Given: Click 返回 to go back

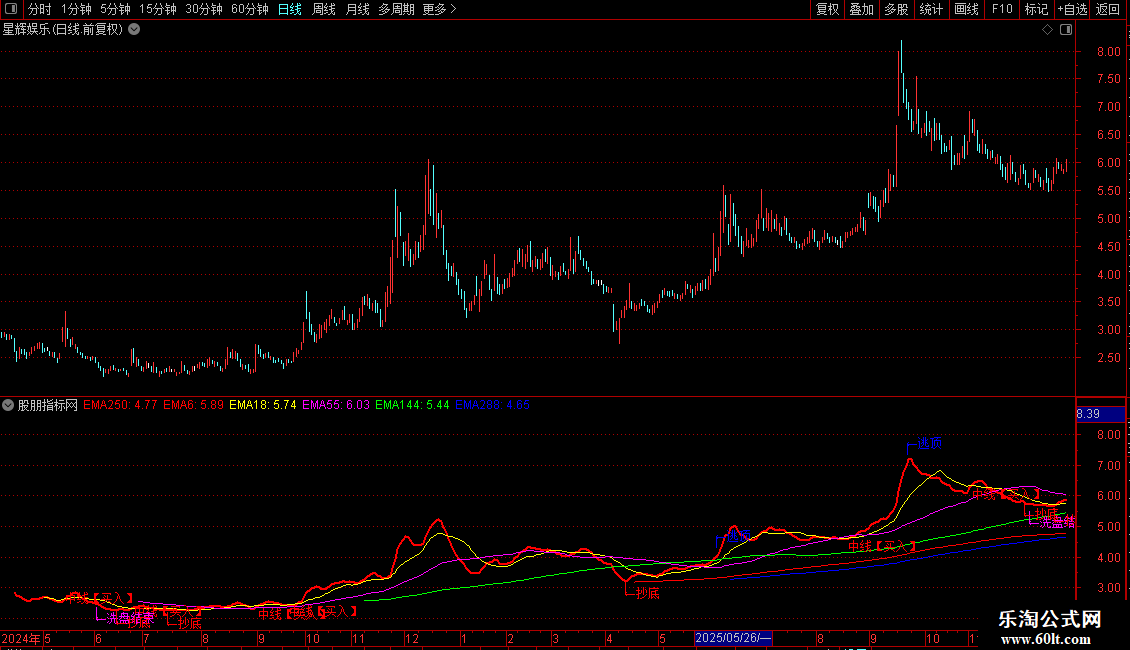Looking at the screenshot, I should (x=1108, y=9).
